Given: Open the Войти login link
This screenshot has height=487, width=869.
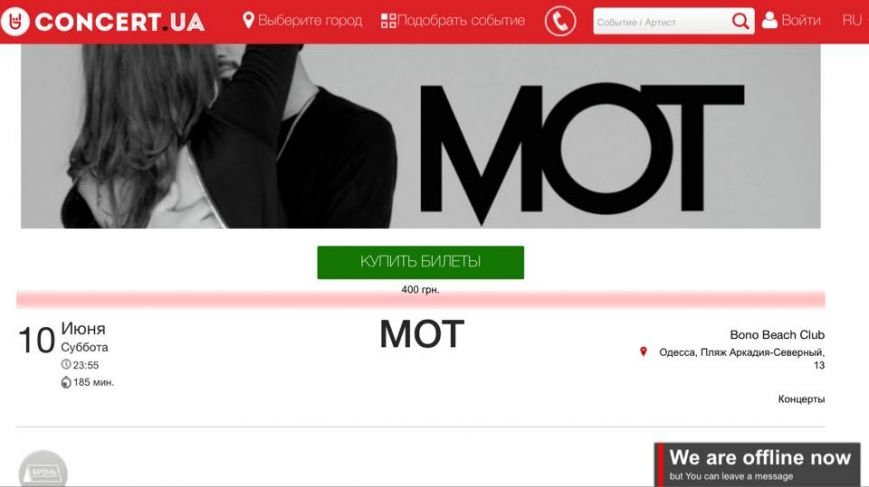Looking at the screenshot, I should pyautogui.click(x=801, y=20).
